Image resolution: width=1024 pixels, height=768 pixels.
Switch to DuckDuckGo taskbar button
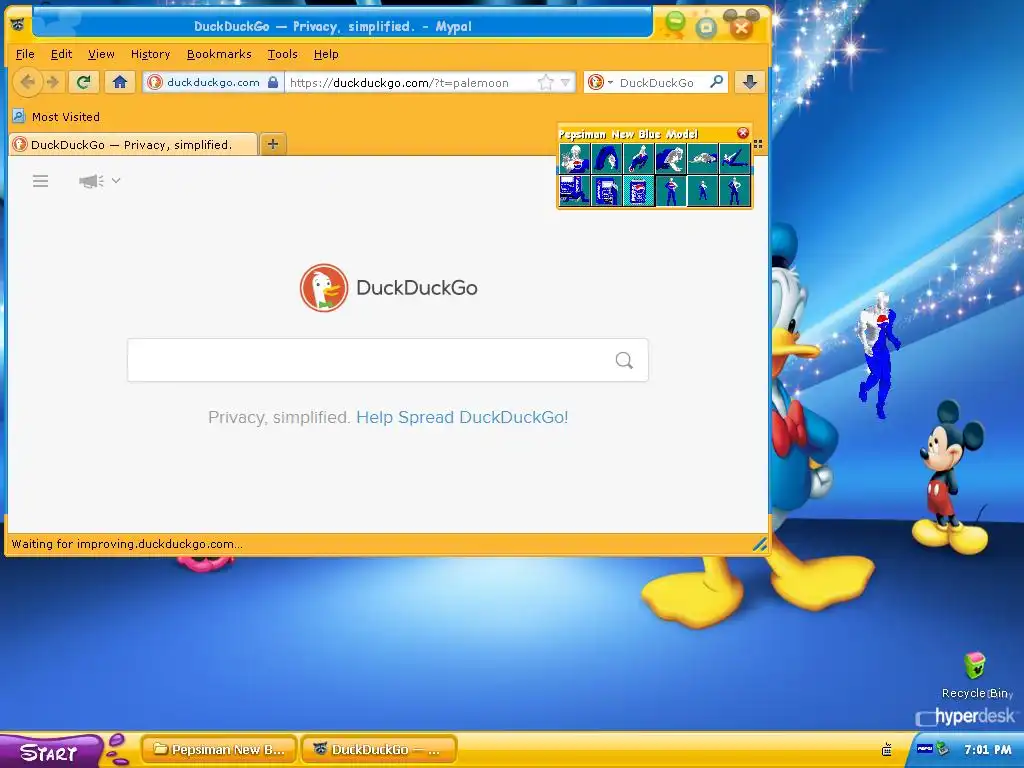pyautogui.click(x=379, y=750)
